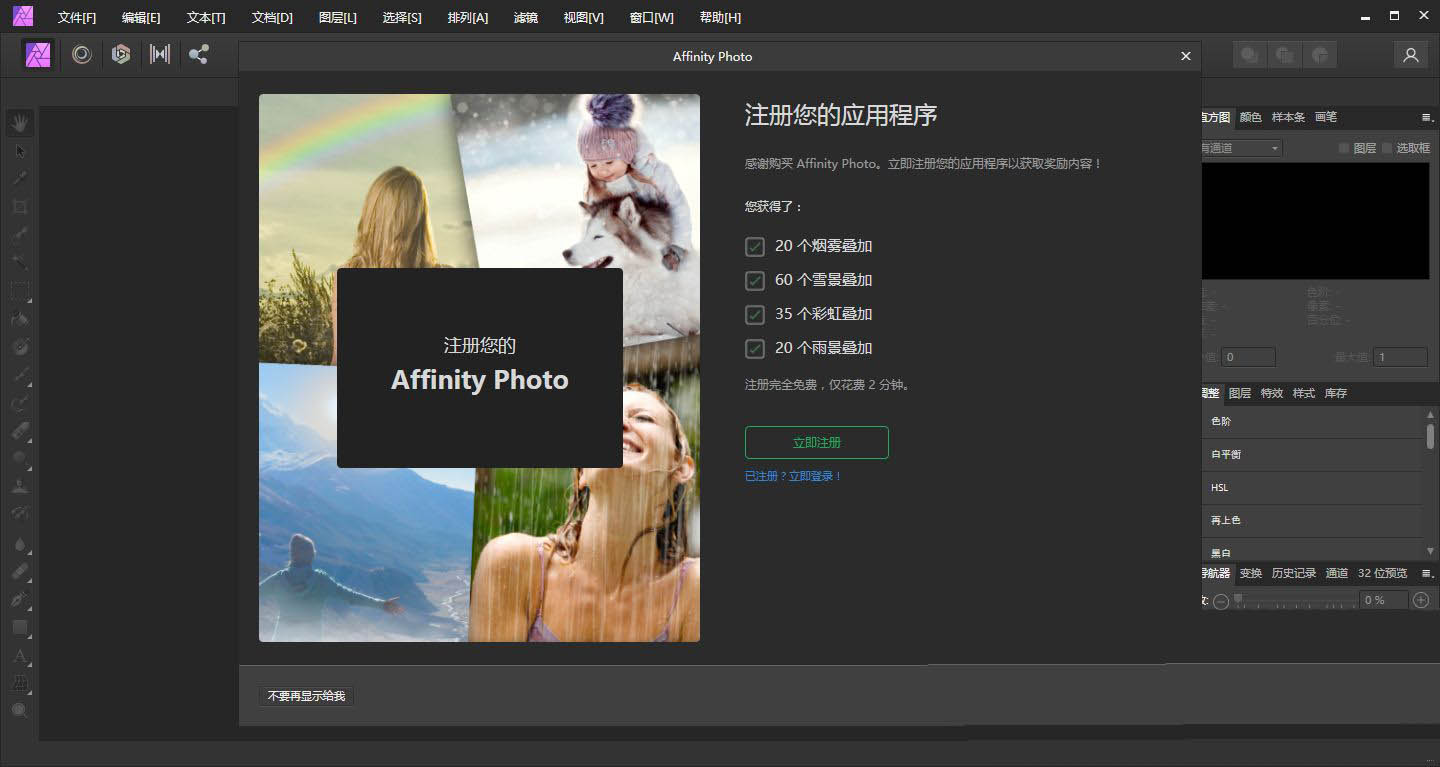Activate the Crop tool

[x=20, y=207]
